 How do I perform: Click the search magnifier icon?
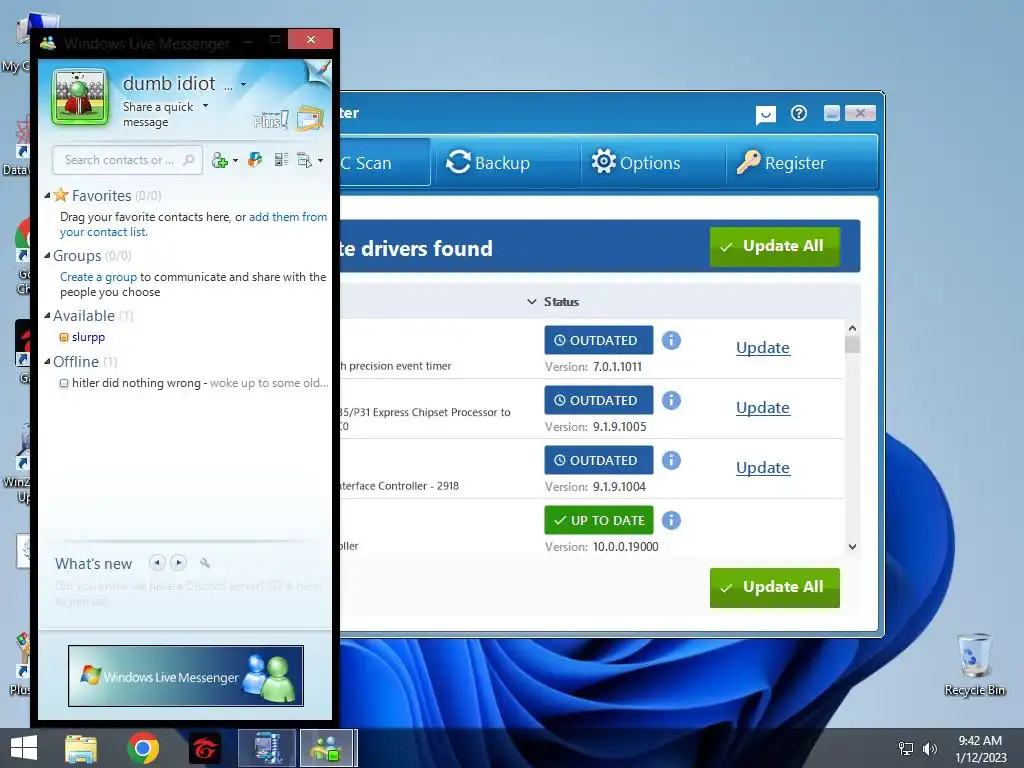[x=189, y=160]
